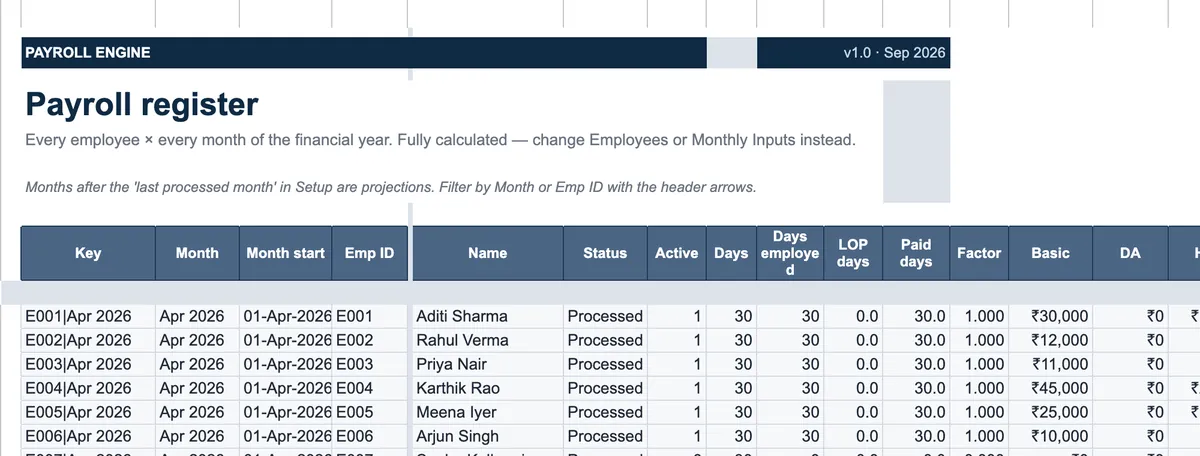Select the 'Payroll register' title

tap(142, 104)
